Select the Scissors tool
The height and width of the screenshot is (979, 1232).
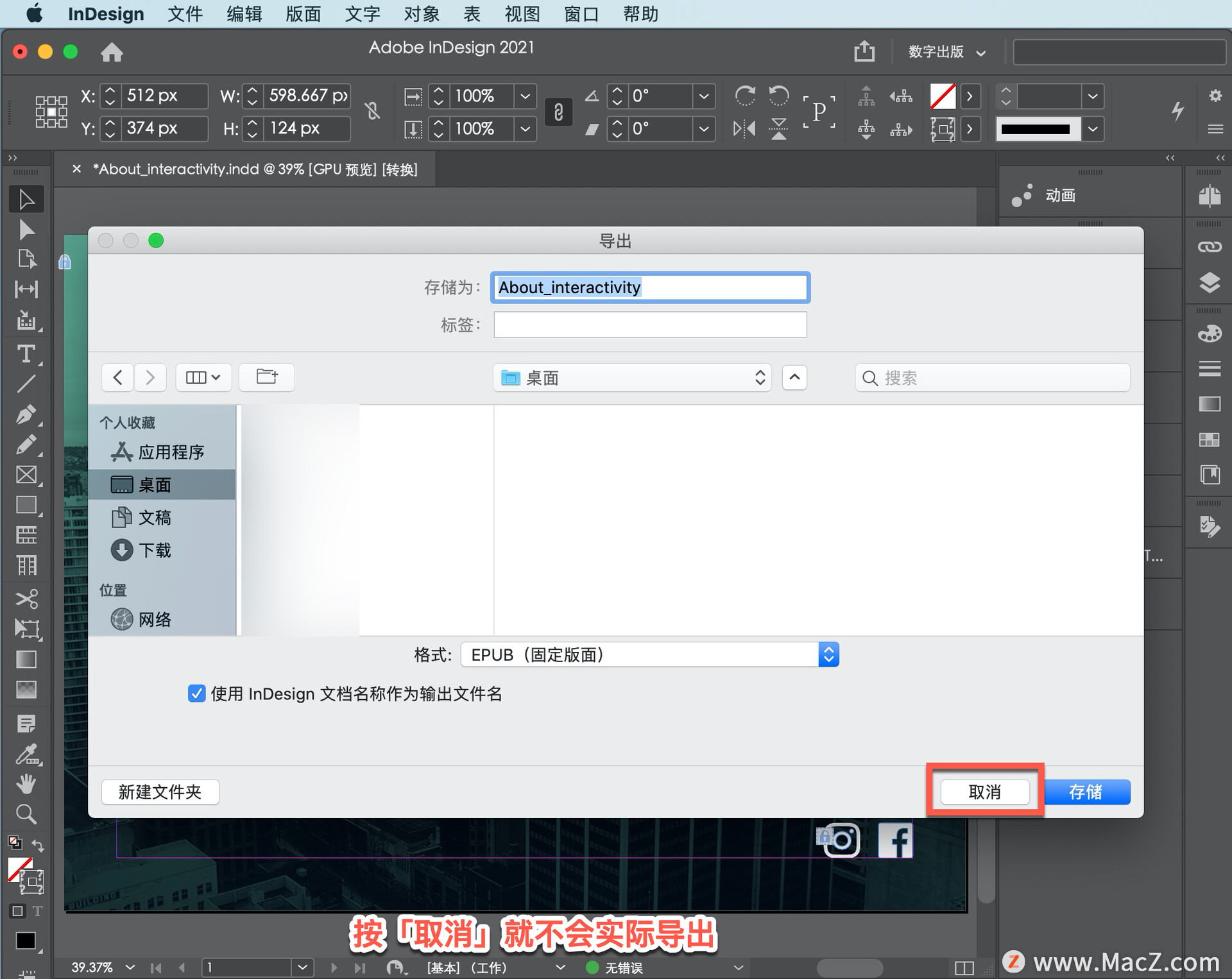pyautogui.click(x=26, y=599)
